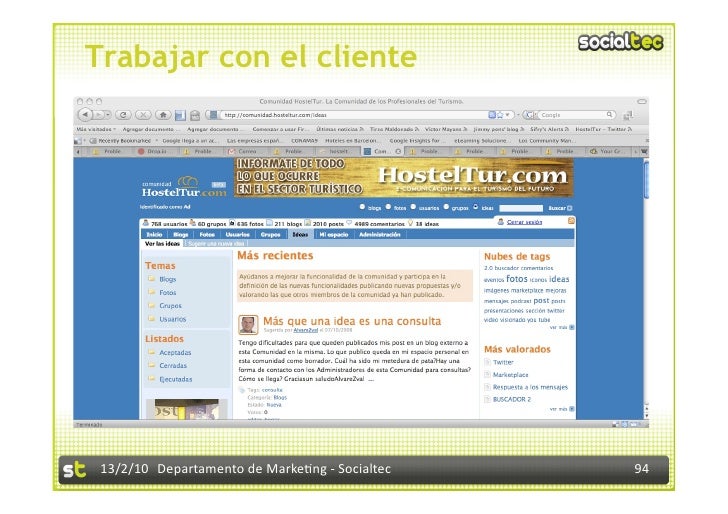
Task: Select the fotos search radio button
Action: [x=389, y=207]
